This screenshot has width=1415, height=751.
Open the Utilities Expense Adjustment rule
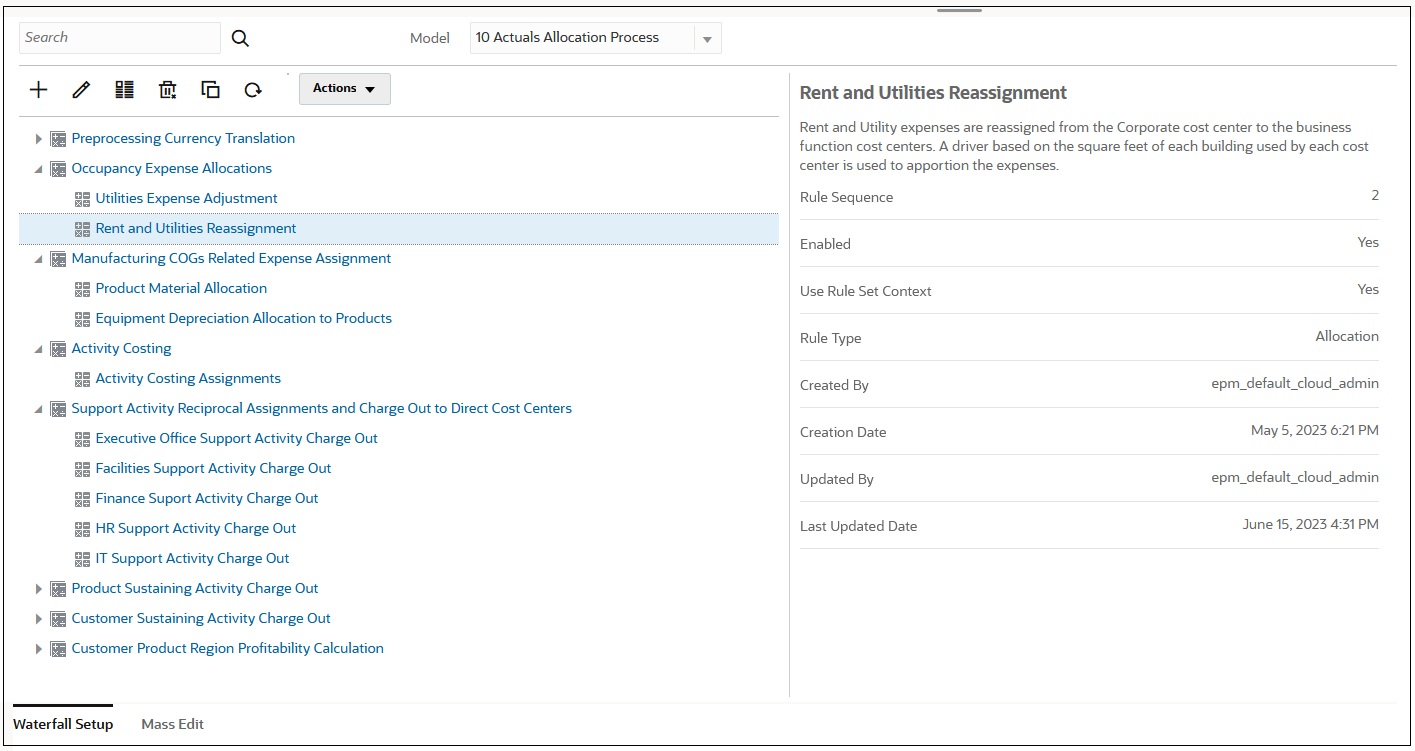(186, 198)
